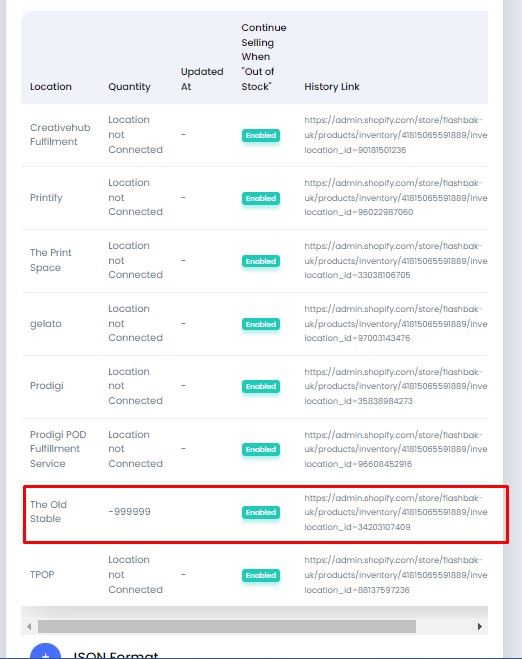
Task: Open the Printify inventory history link
Action: pos(395,198)
